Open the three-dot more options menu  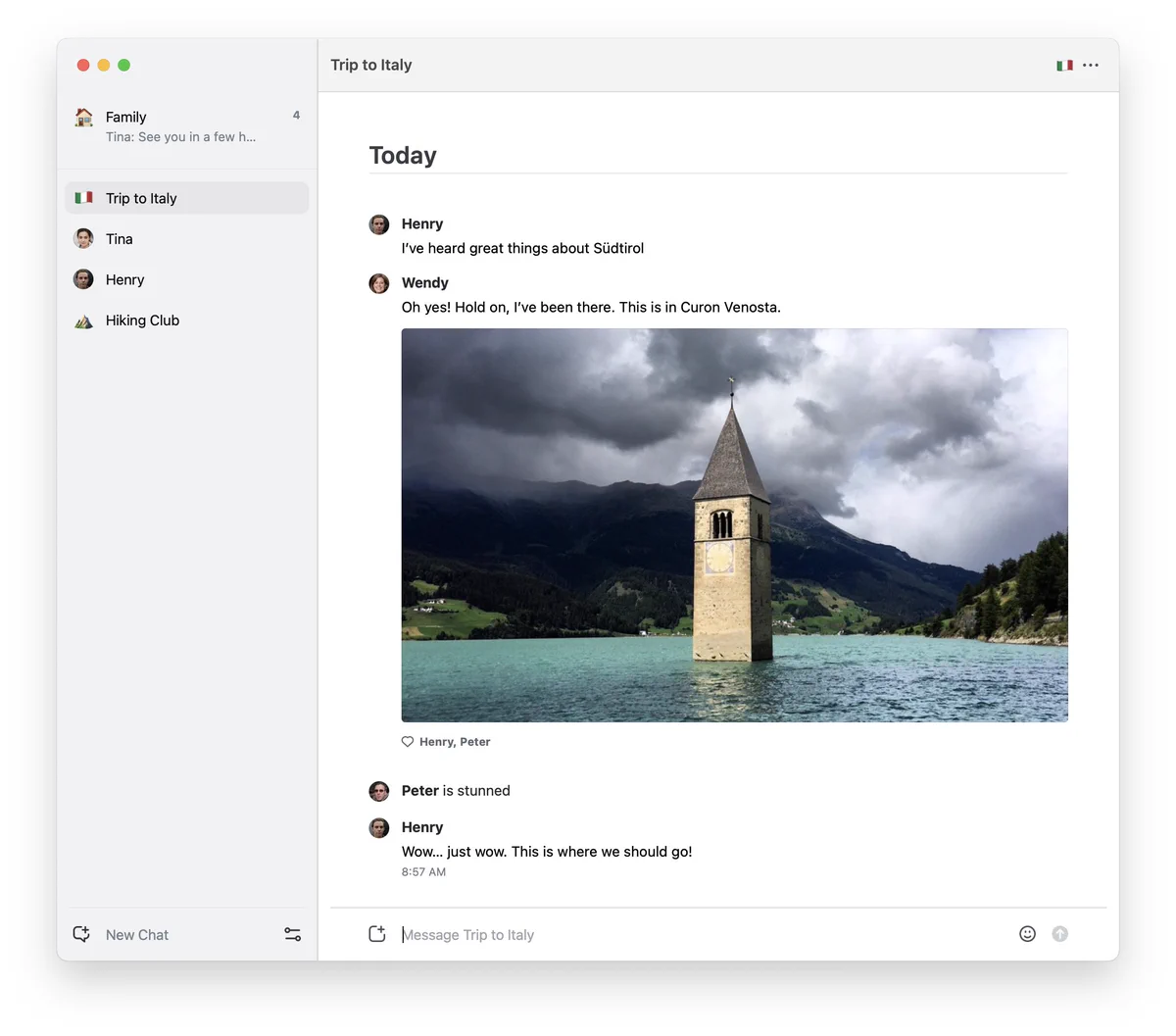1091,66
